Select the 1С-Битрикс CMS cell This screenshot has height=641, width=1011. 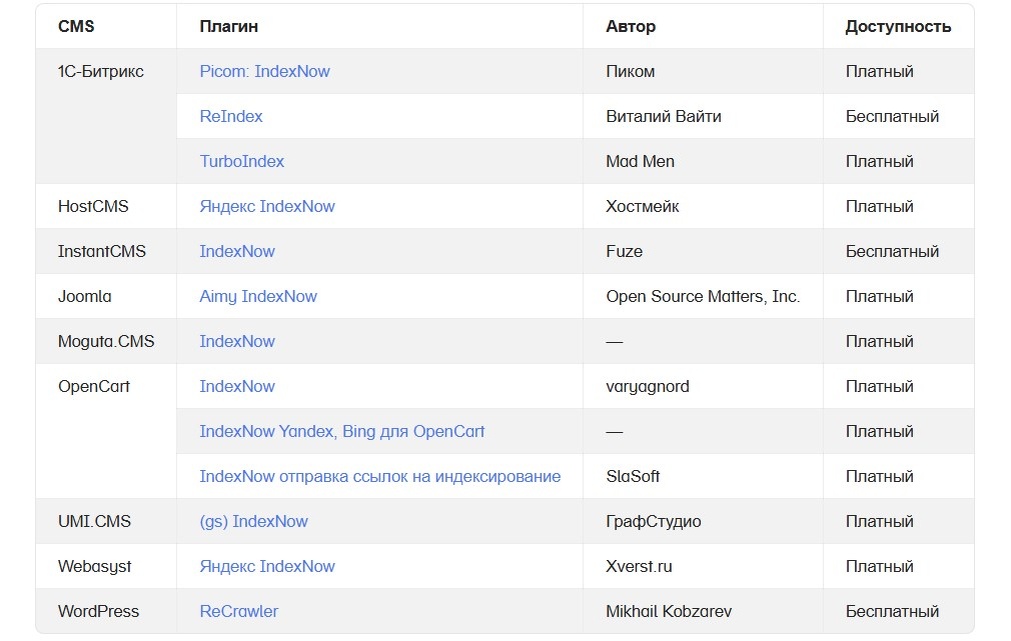pos(101,72)
